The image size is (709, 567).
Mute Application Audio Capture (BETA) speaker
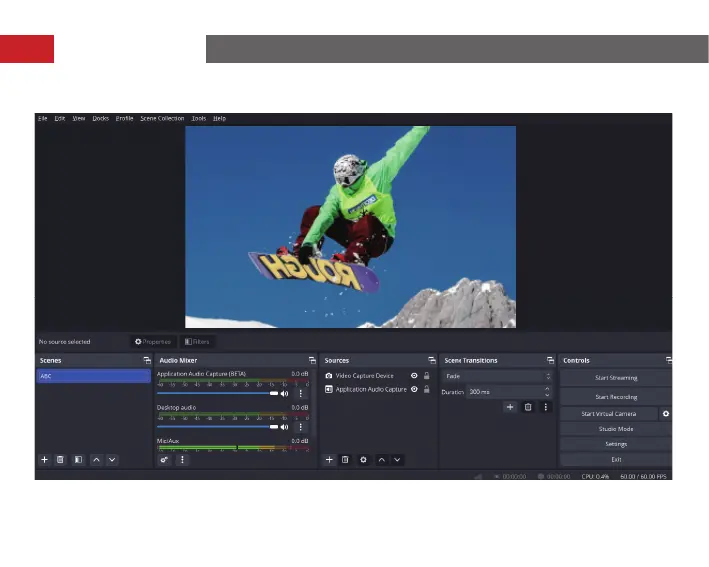click(284, 394)
